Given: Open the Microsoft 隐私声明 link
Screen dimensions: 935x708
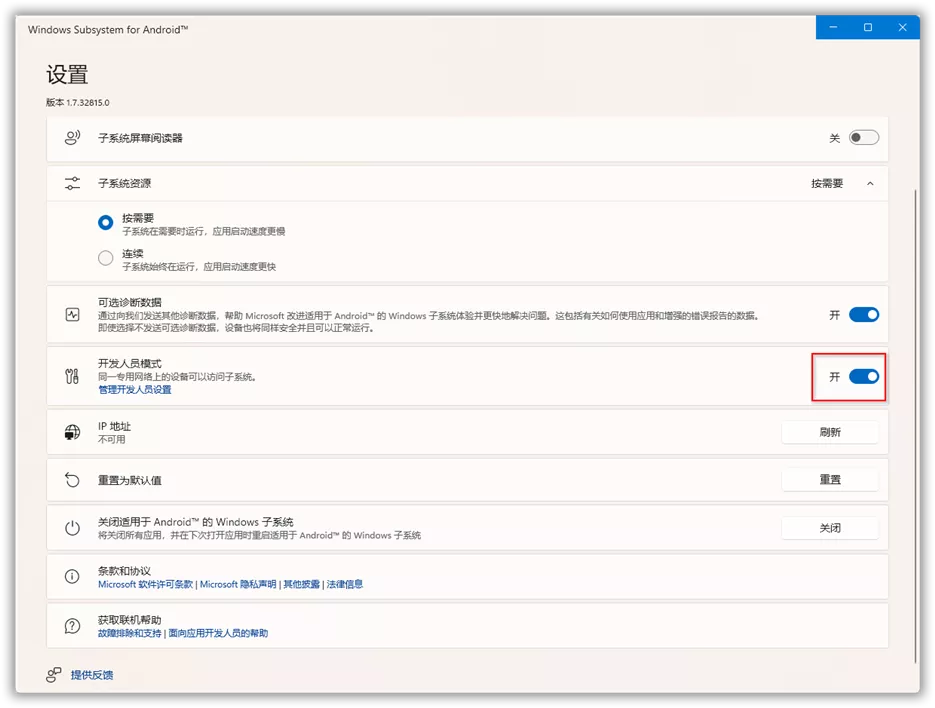Looking at the screenshot, I should click(238, 584).
